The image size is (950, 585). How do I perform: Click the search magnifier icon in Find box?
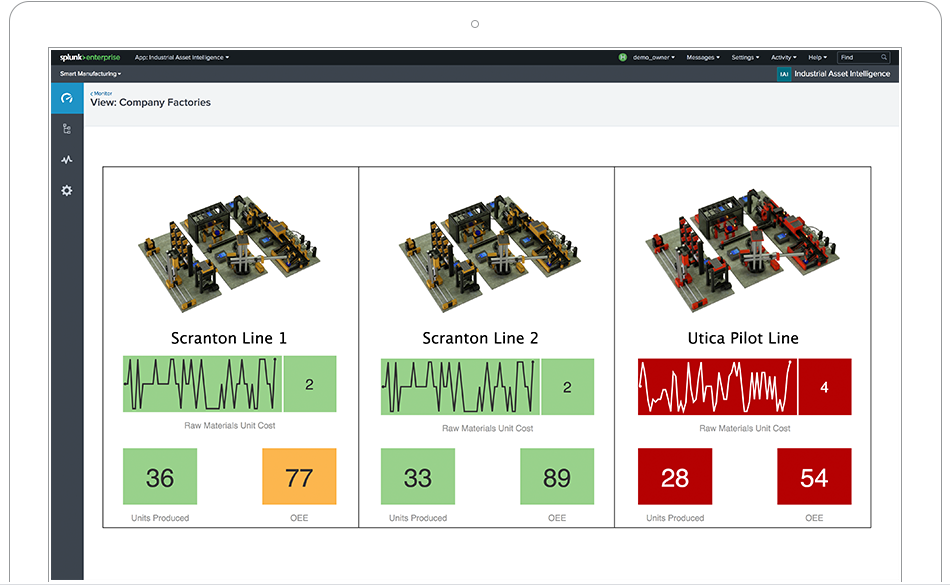[884, 58]
